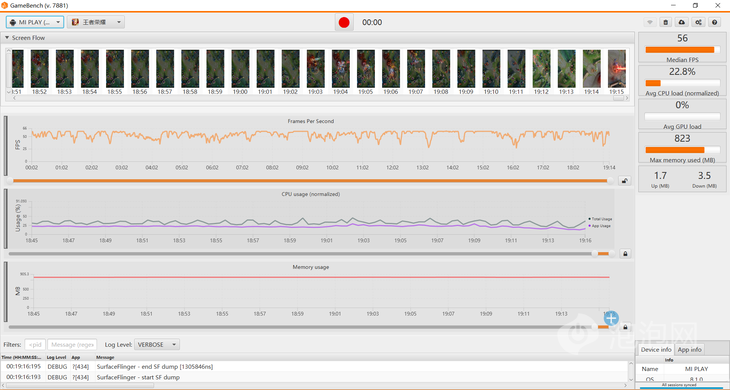730x390 pixels.
Task: Select the 'end SF dump' log row
Action: [315, 367]
